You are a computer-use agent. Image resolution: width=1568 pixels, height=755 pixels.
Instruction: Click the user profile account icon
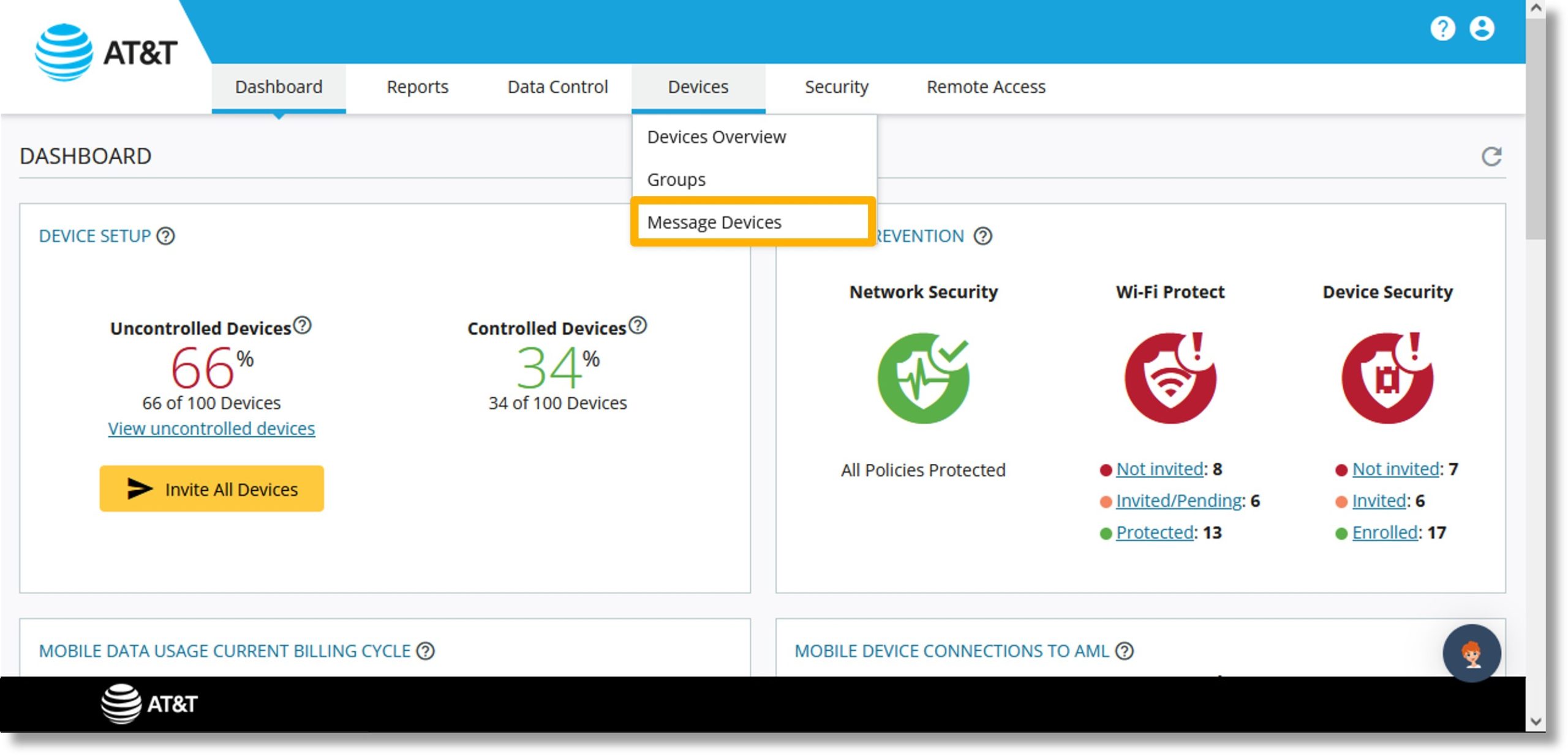[x=1484, y=28]
